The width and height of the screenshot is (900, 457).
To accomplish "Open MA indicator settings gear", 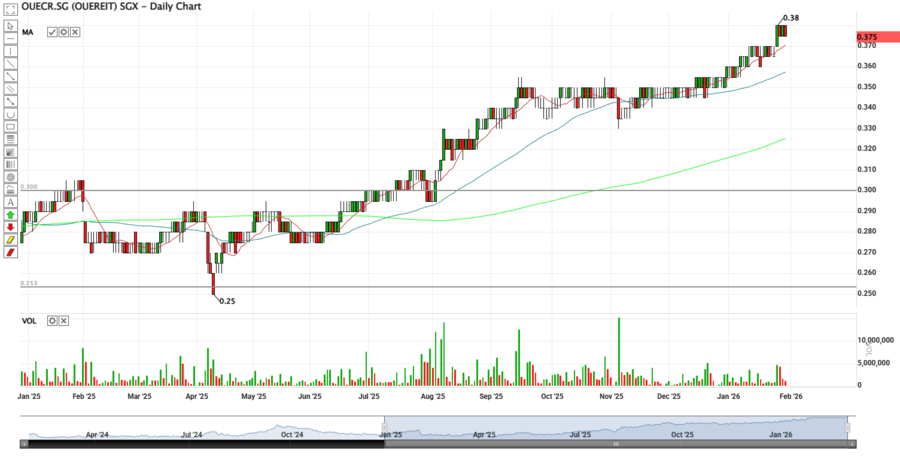I will pos(63,32).
